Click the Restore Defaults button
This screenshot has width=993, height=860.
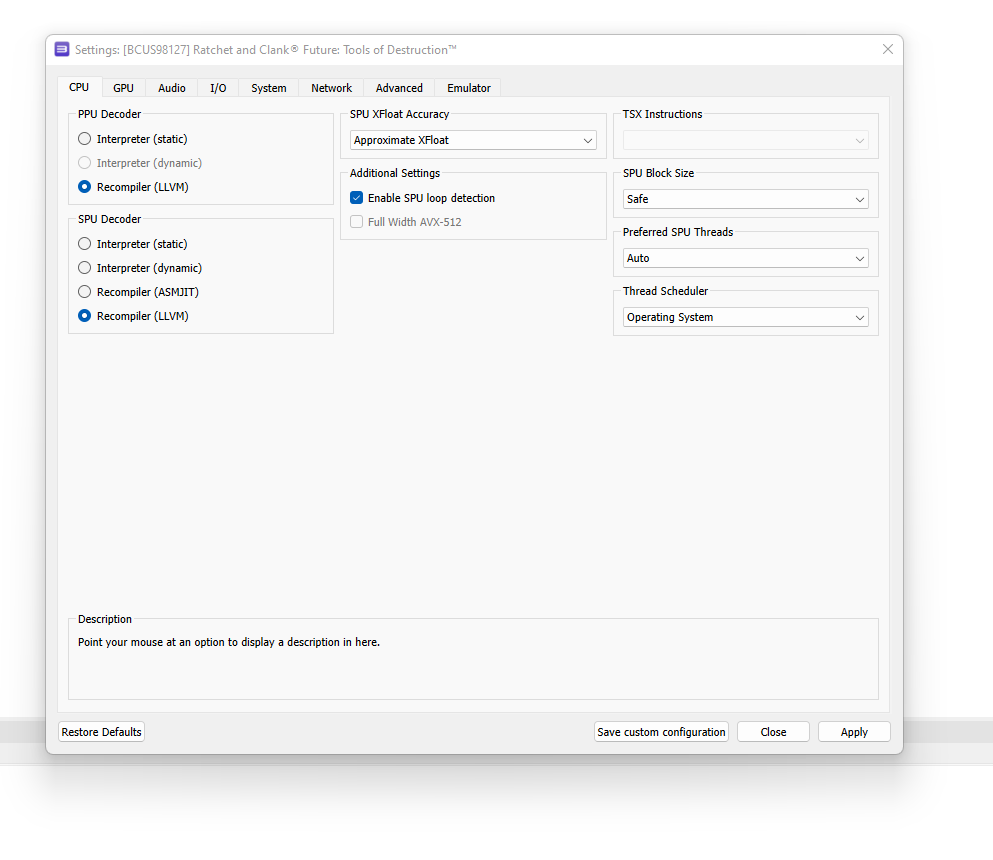[101, 731]
